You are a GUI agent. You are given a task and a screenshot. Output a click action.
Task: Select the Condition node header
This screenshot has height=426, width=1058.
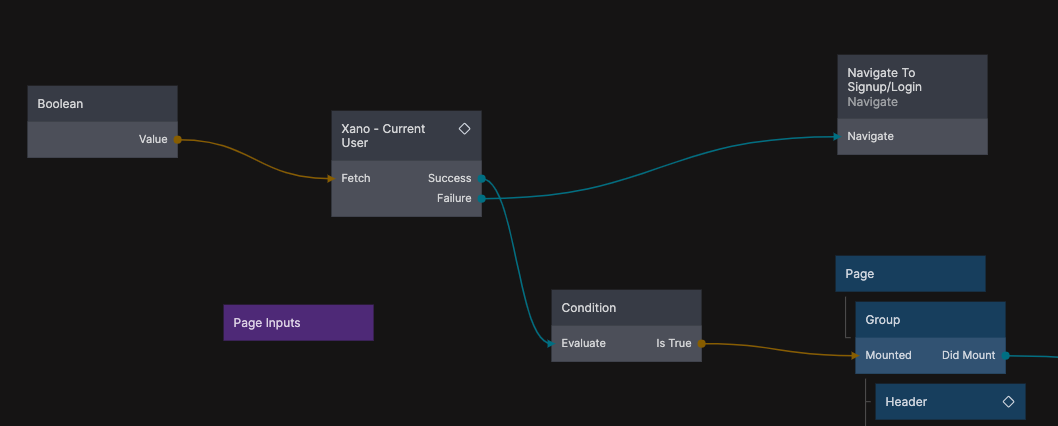coord(626,308)
